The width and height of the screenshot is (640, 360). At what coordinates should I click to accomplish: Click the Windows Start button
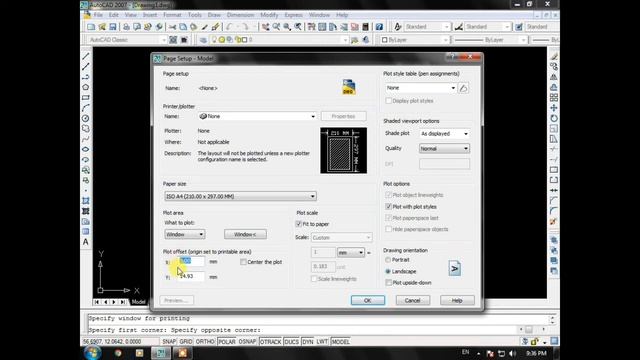(x=93, y=353)
